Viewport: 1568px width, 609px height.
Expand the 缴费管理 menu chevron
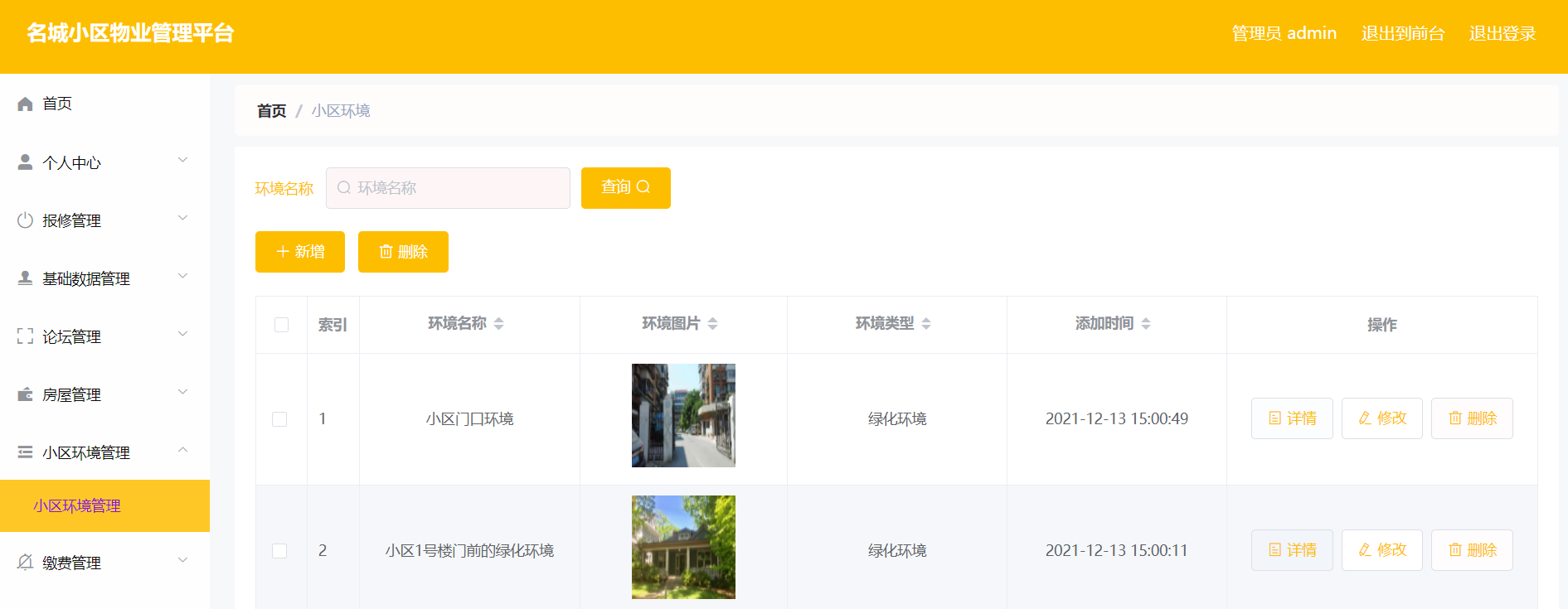click(183, 560)
